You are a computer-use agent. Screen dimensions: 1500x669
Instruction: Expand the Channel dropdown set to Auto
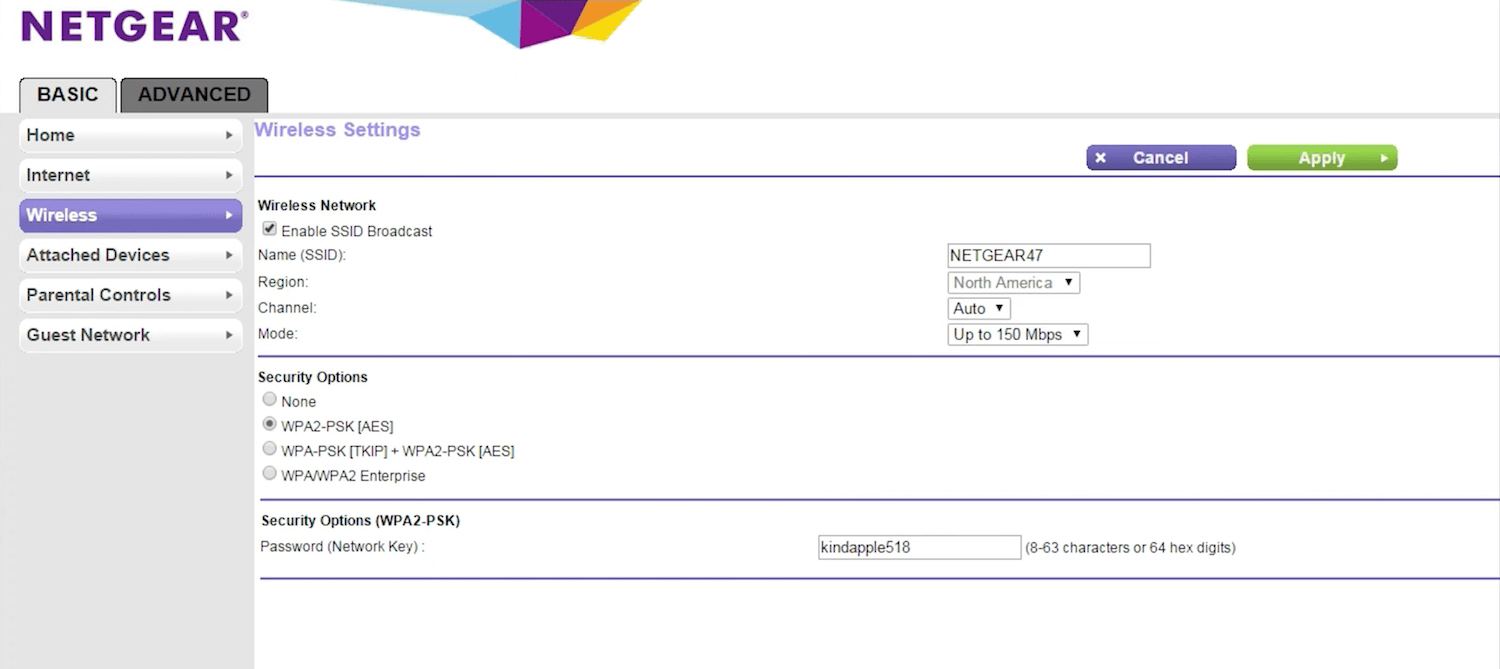pos(979,309)
